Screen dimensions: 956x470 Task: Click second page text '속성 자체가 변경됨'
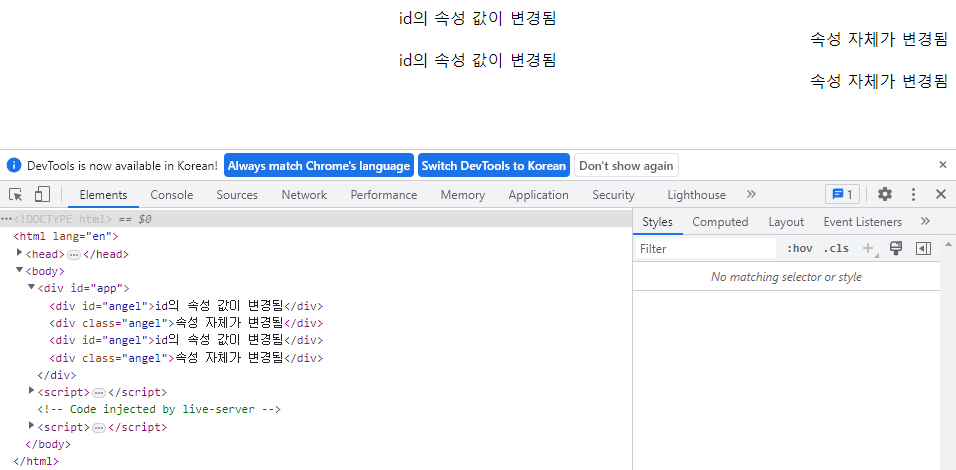879,81
